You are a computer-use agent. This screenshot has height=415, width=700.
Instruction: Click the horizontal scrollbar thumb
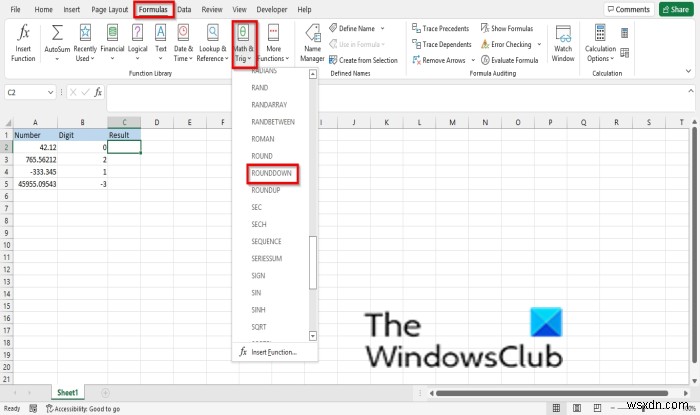click(x=552, y=393)
